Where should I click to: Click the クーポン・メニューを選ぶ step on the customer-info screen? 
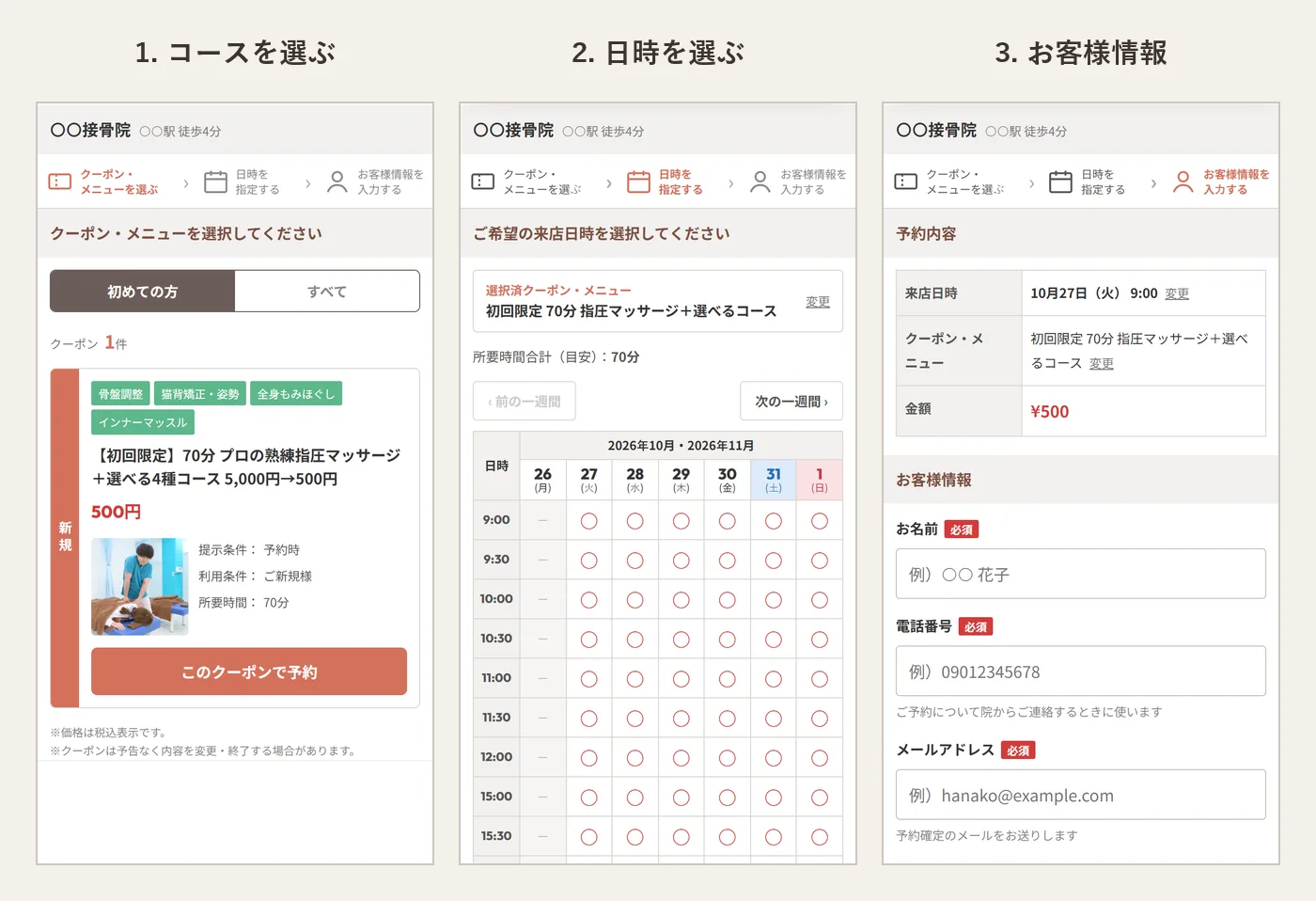[949, 182]
